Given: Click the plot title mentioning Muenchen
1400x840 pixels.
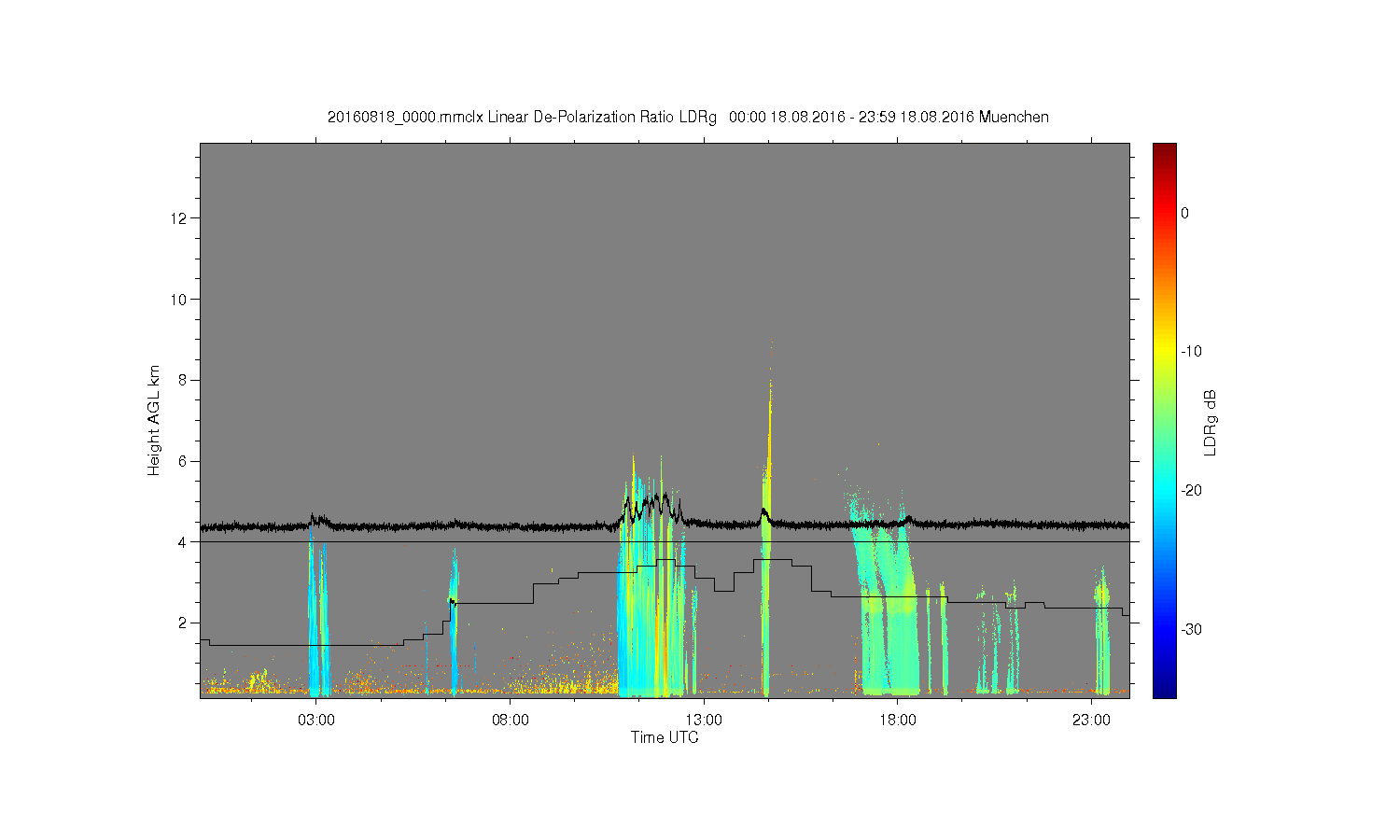Looking at the screenshot, I should click(688, 118).
